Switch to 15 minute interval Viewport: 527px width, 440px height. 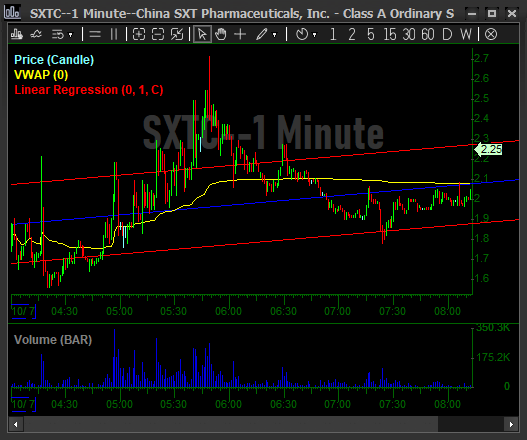point(390,34)
